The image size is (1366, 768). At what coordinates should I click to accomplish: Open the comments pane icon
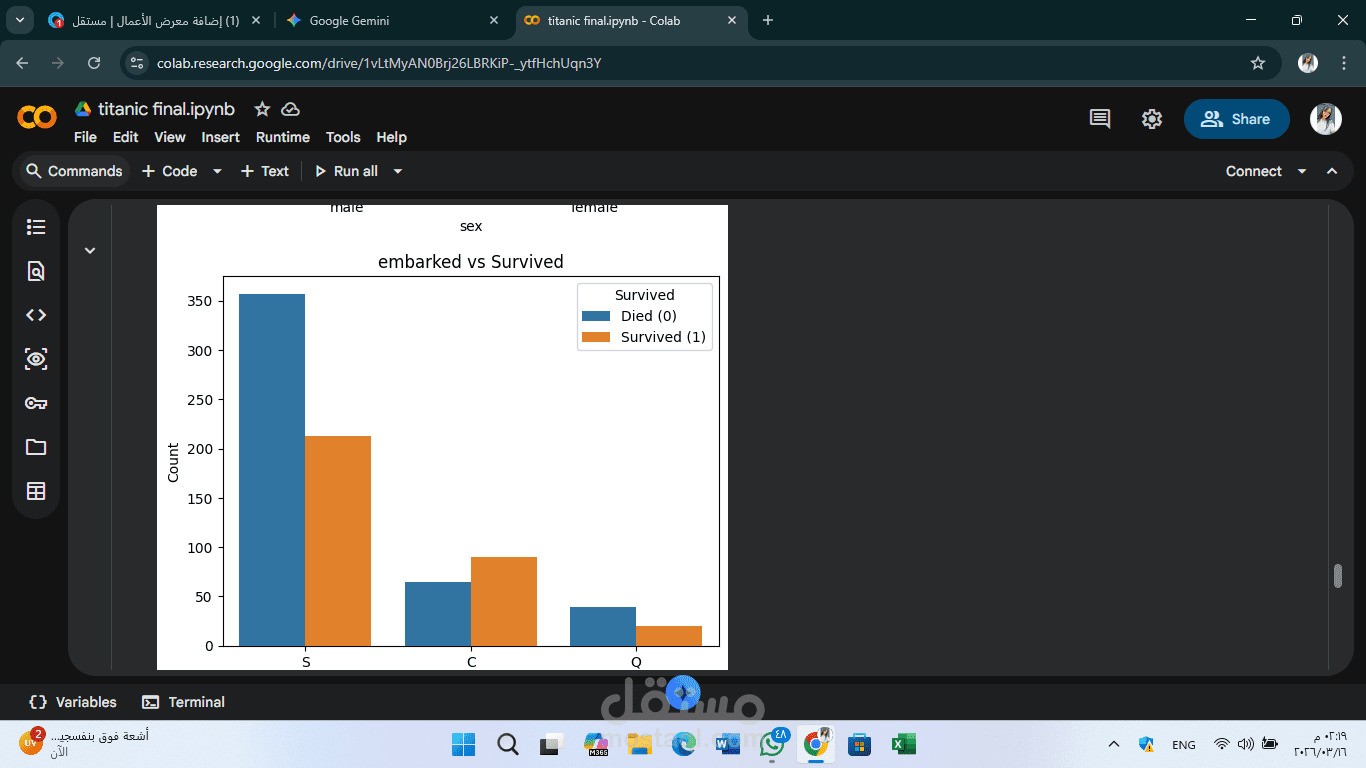click(x=1100, y=119)
